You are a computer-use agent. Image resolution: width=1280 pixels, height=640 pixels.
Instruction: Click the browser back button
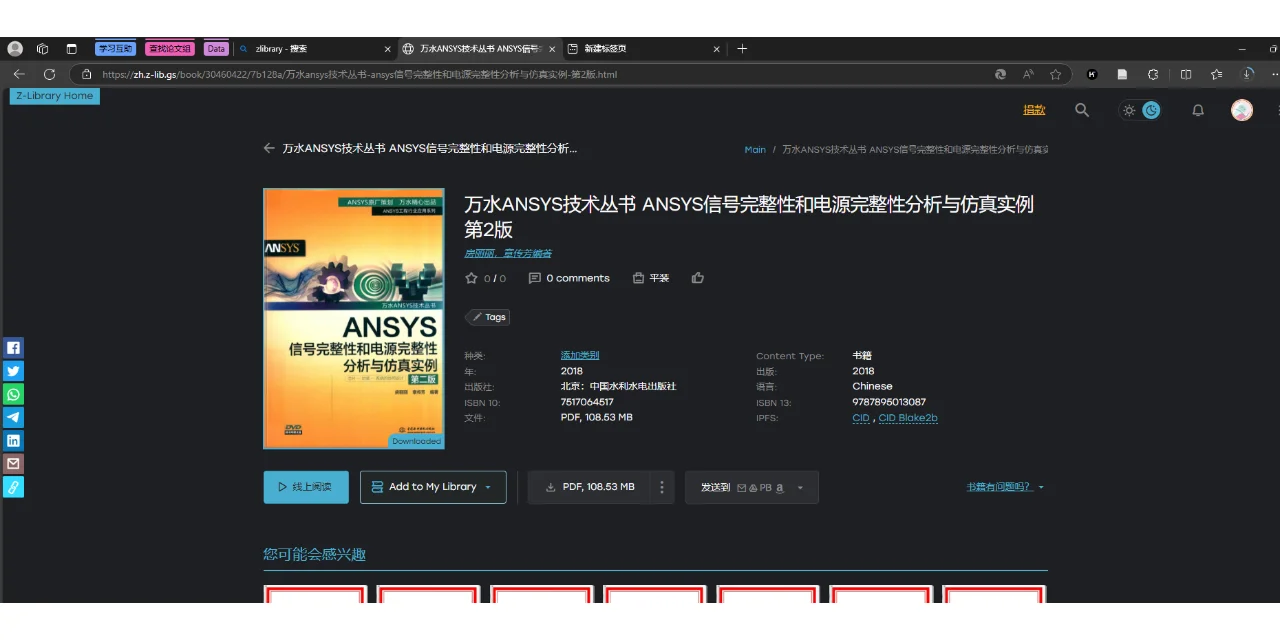point(19,74)
